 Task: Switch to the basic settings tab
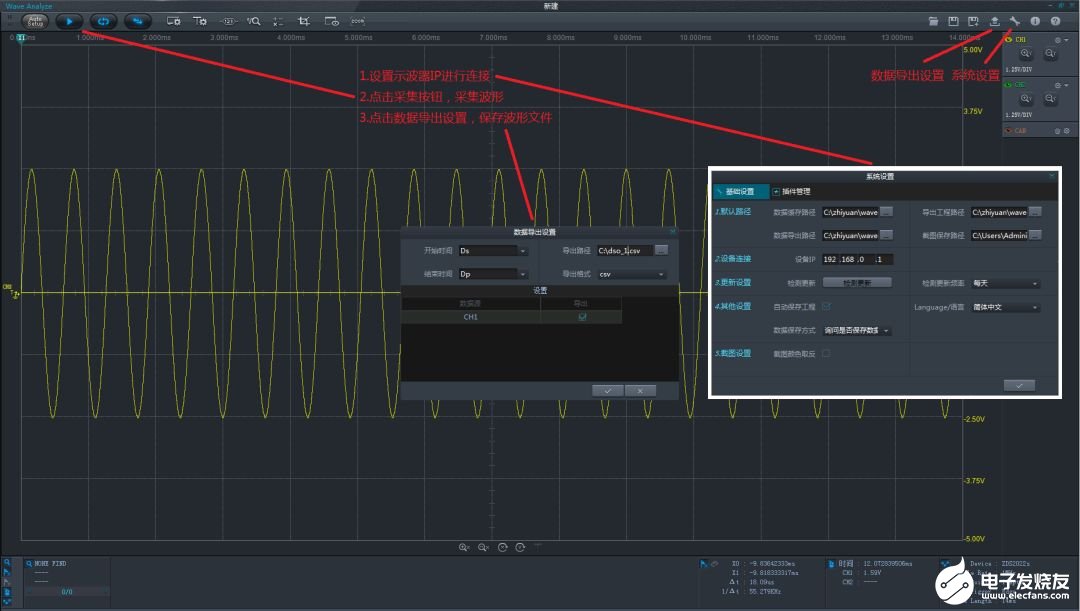point(740,191)
